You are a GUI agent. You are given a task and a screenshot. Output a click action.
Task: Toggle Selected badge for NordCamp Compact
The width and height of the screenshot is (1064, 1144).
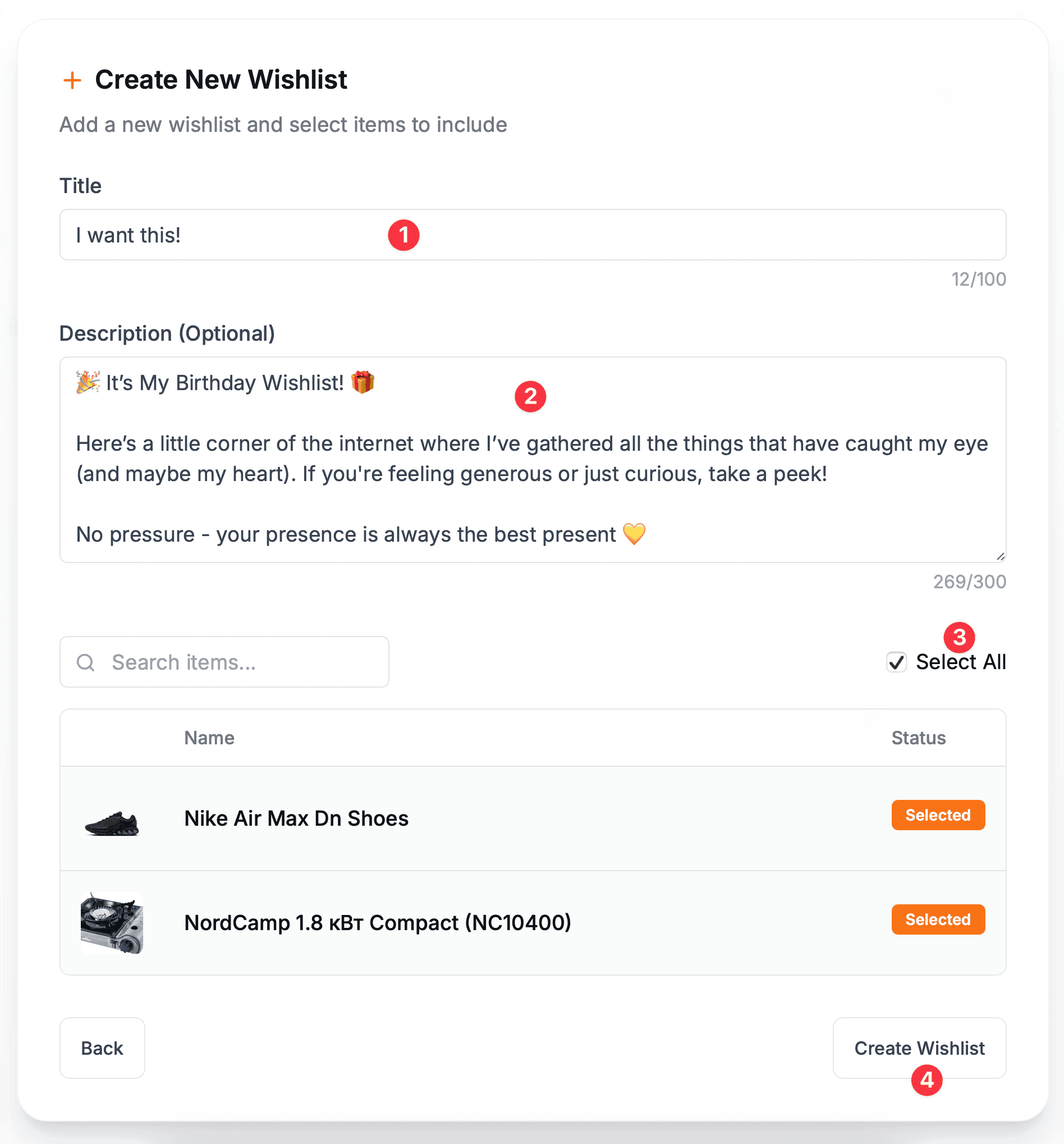[x=937, y=919]
